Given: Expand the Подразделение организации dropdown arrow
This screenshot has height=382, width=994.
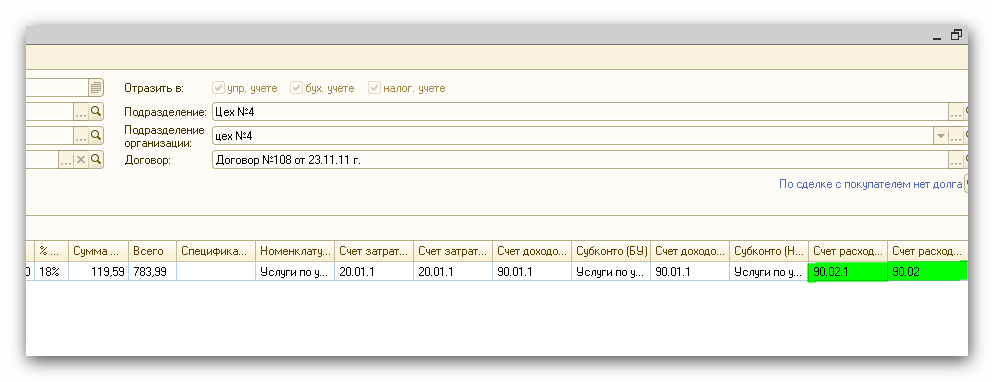Looking at the screenshot, I should coord(941,136).
